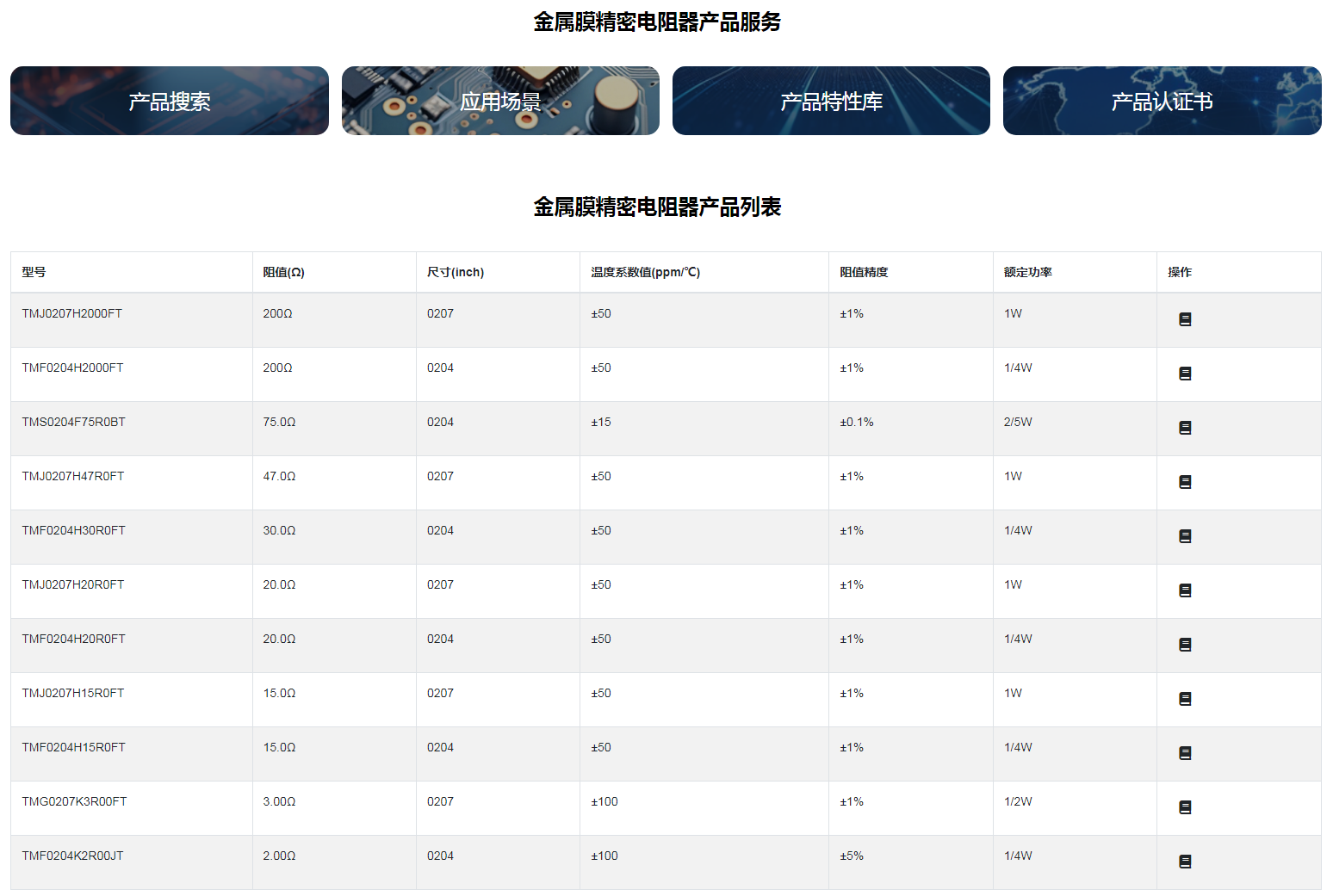The height and width of the screenshot is (896, 1333).
Task: View details icon for TMS0204F75R0BT
Action: pyautogui.click(x=1185, y=428)
